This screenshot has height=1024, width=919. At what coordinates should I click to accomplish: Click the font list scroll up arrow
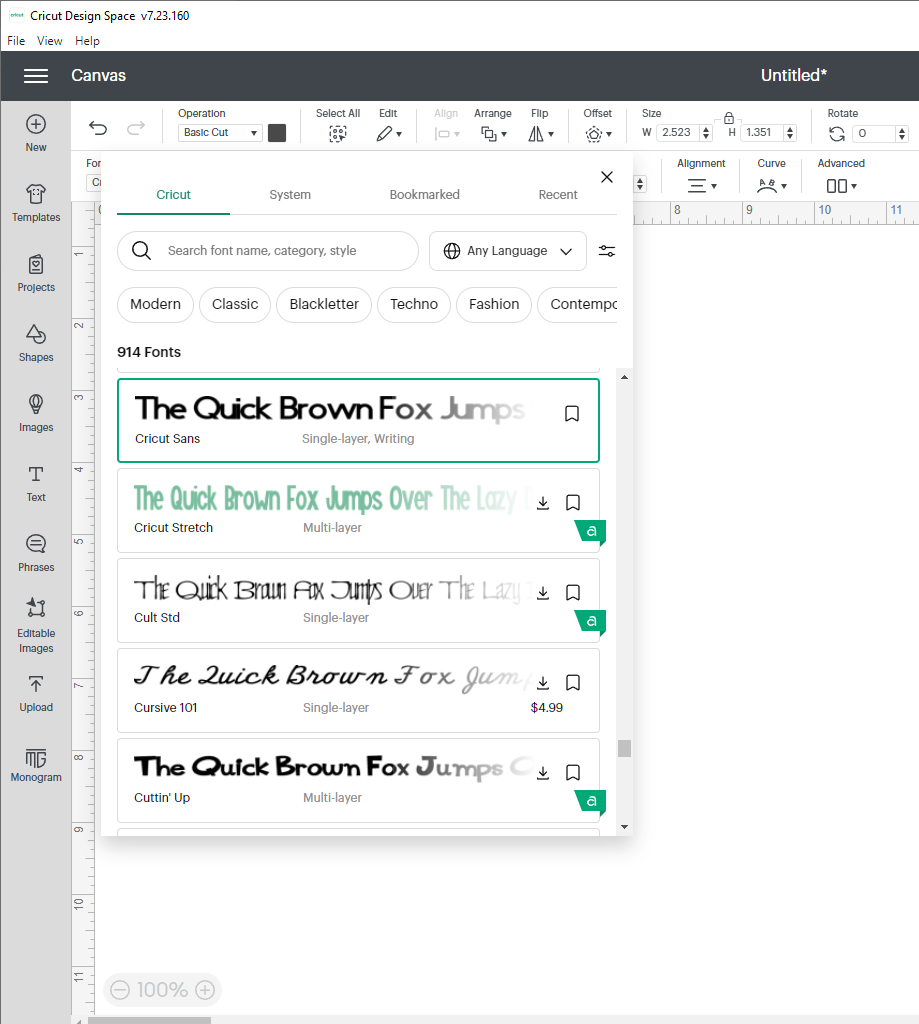pos(624,377)
